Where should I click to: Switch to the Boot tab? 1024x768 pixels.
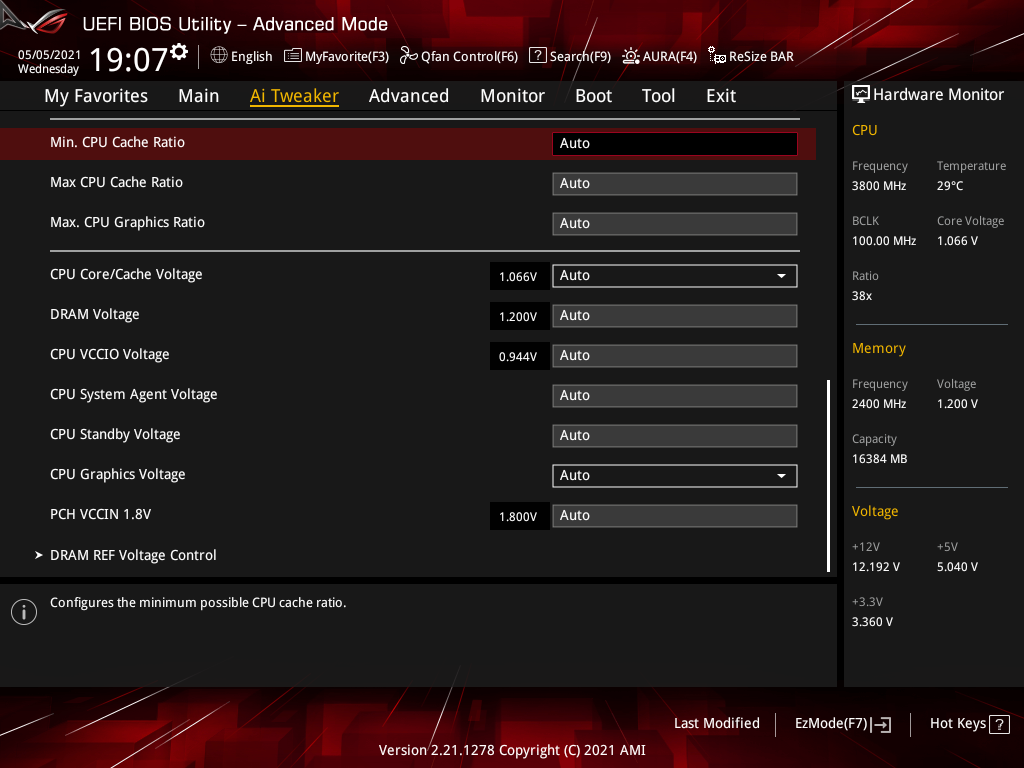click(593, 96)
